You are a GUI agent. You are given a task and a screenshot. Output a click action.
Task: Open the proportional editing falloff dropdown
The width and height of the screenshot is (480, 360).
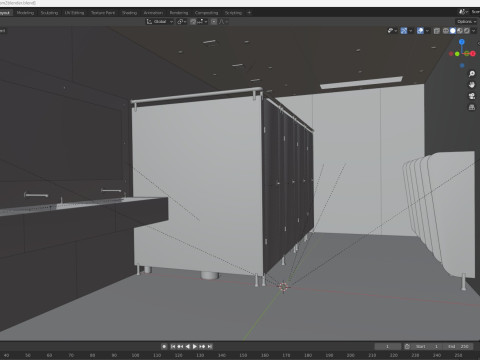(x=223, y=22)
